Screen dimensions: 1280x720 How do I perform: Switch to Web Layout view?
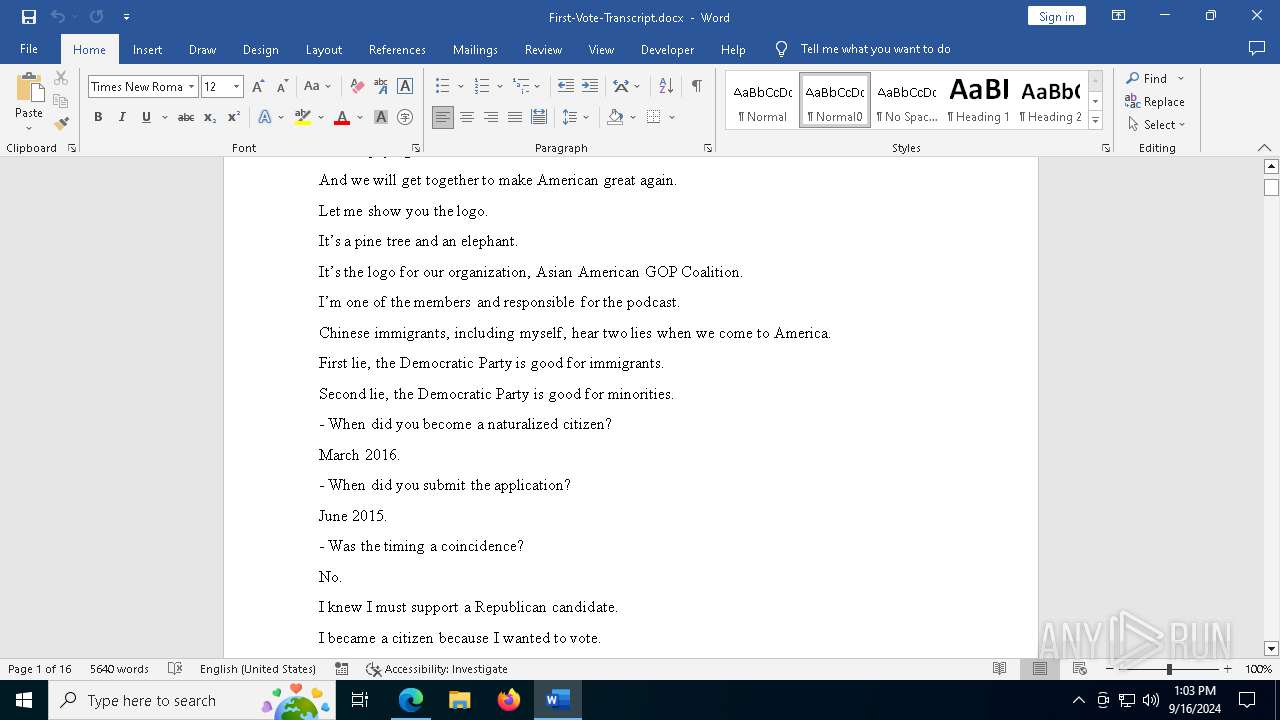[x=1080, y=669]
